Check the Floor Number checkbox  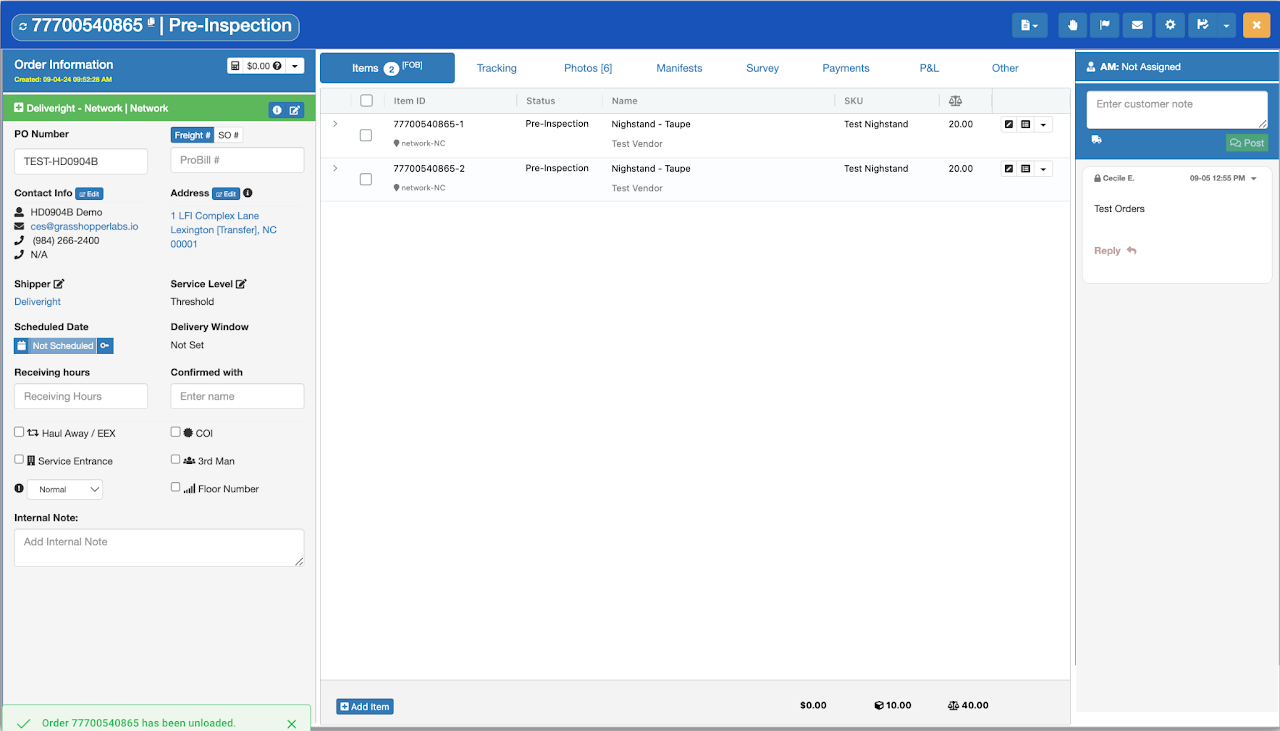pos(176,488)
